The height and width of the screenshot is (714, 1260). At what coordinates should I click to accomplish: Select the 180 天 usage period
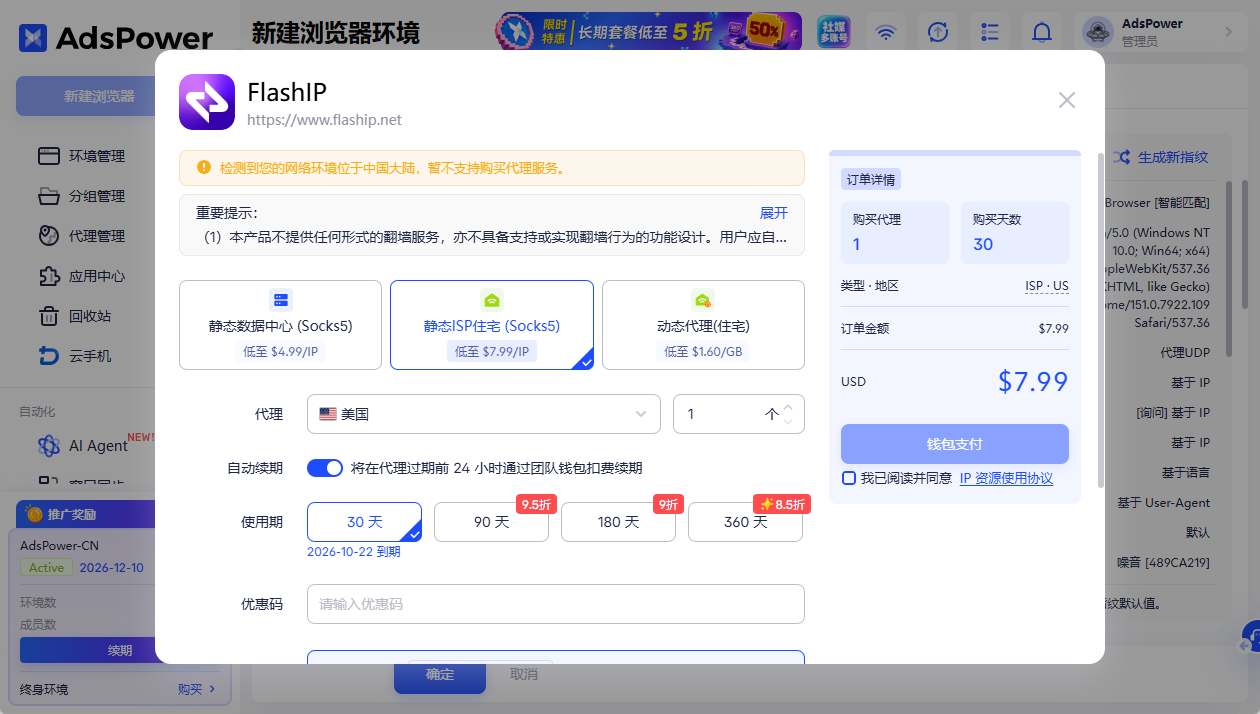[618, 522]
